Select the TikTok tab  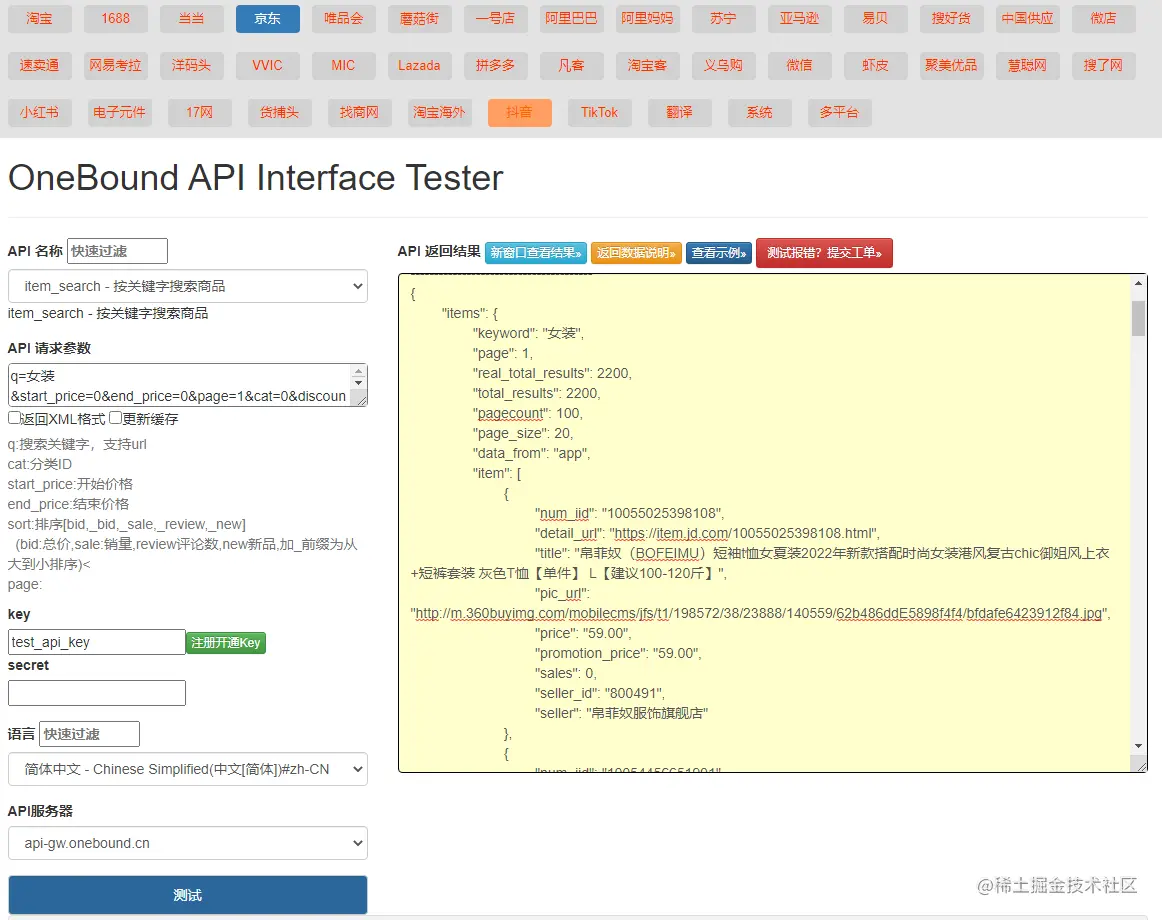pos(600,113)
